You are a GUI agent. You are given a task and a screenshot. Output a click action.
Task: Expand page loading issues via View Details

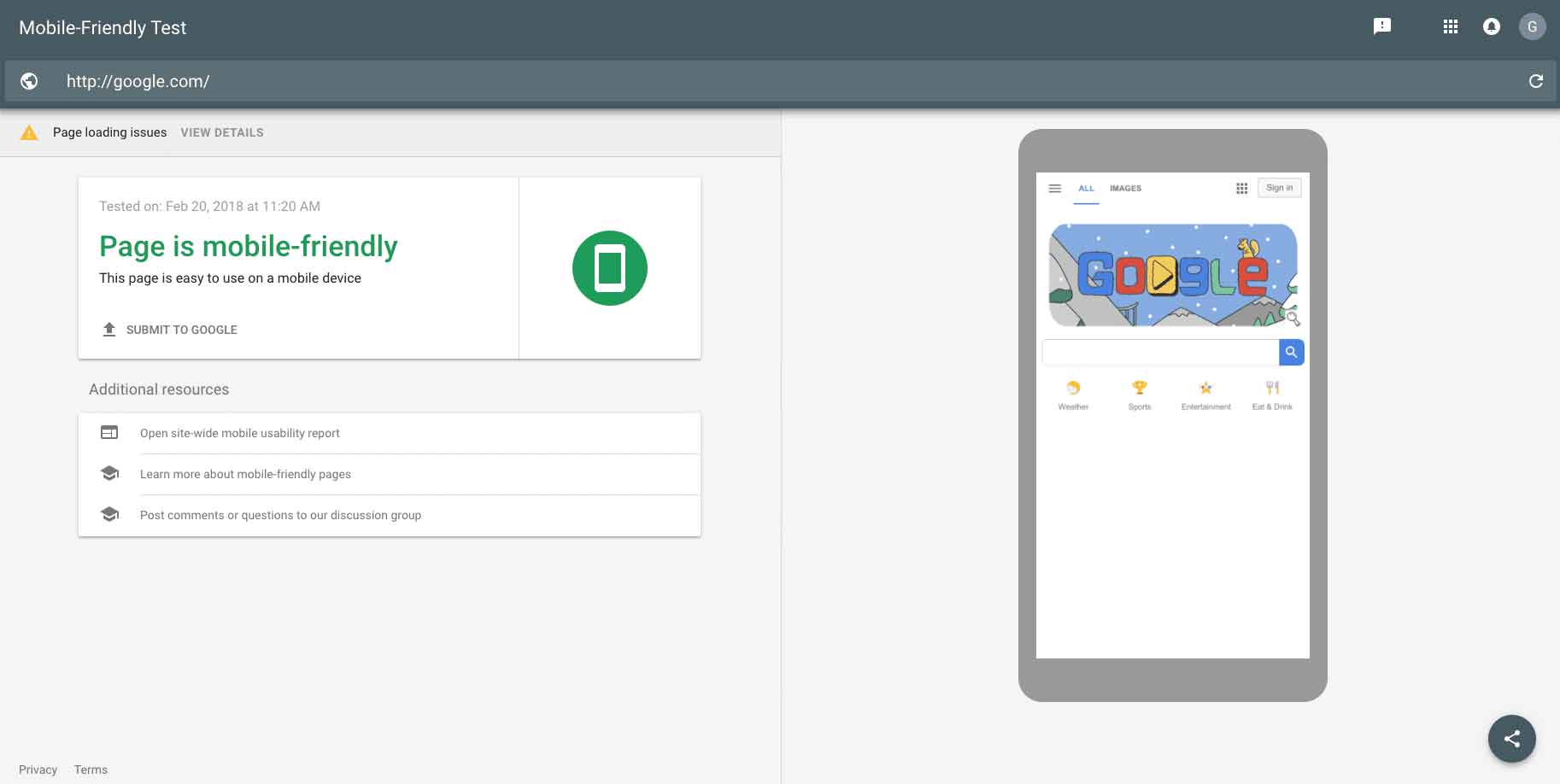(x=222, y=132)
